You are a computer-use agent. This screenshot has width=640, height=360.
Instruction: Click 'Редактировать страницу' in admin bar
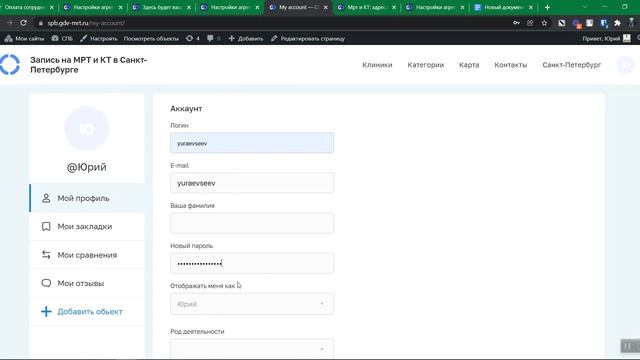pyautogui.click(x=308, y=38)
